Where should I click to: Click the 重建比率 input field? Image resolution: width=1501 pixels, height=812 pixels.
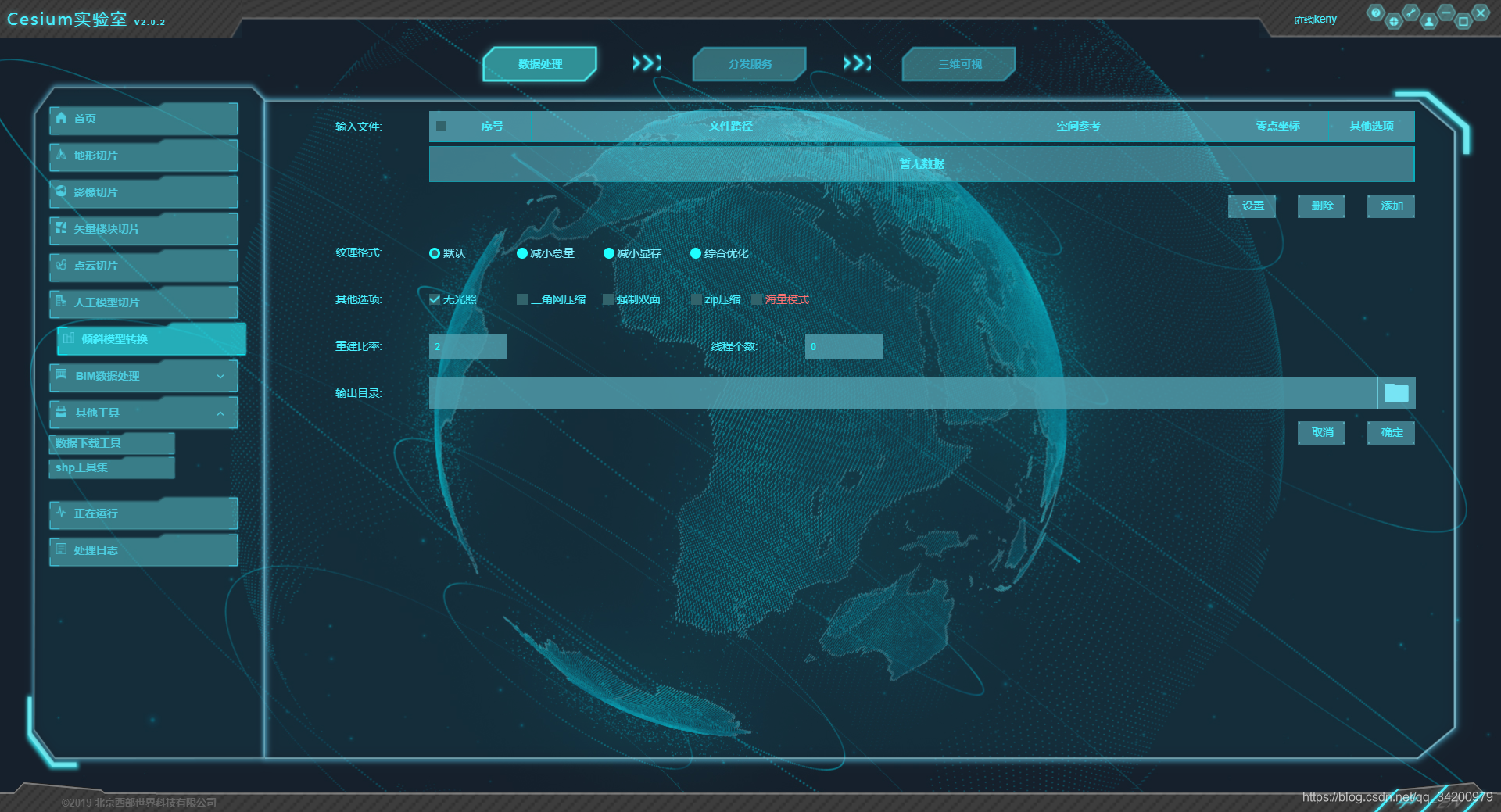(468, 347)
